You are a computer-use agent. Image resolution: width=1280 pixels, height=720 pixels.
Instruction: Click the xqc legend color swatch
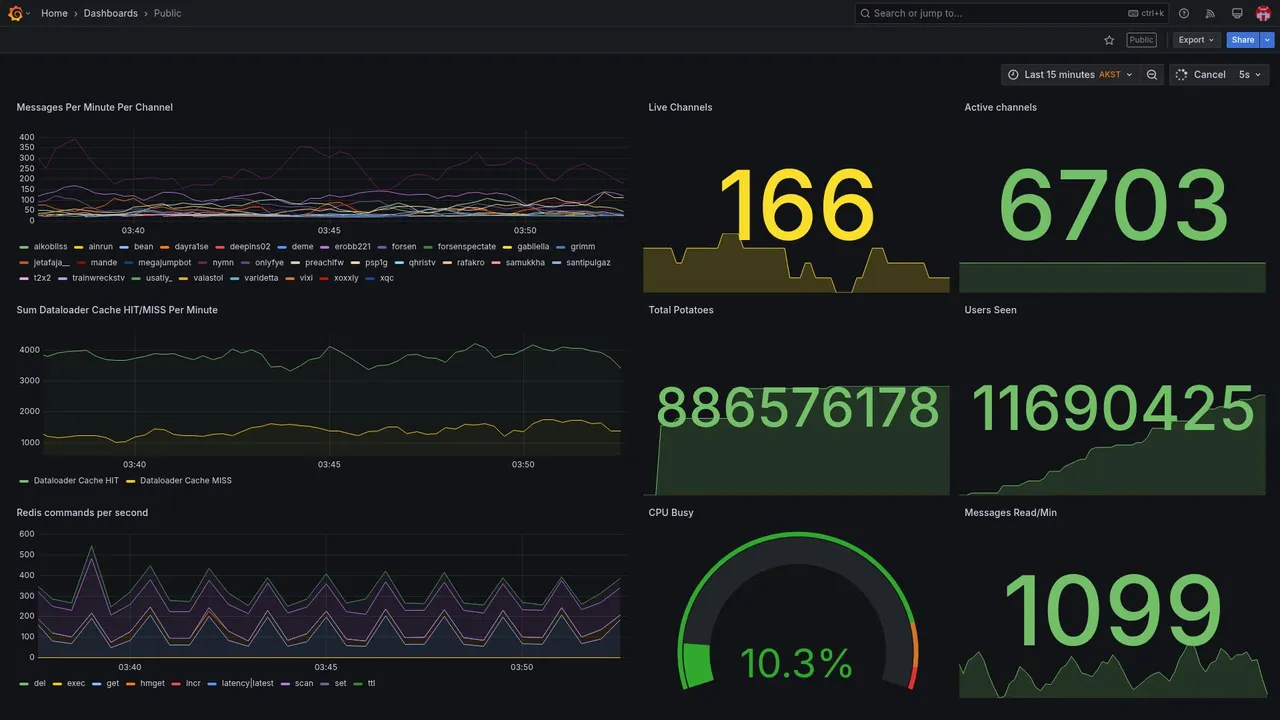pyautogui.click(x=371, y=278)
